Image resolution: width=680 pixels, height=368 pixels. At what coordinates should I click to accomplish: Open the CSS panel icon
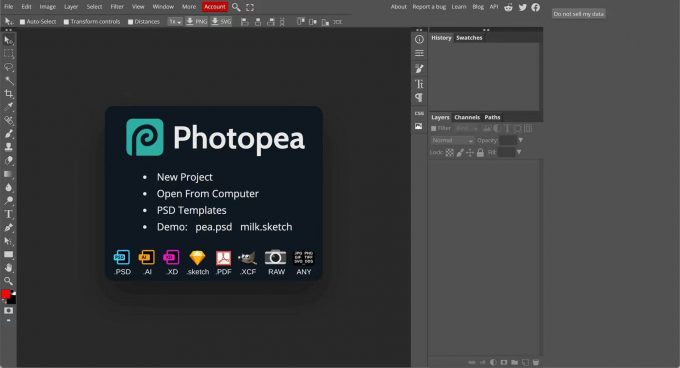click(x=419, y=114)
